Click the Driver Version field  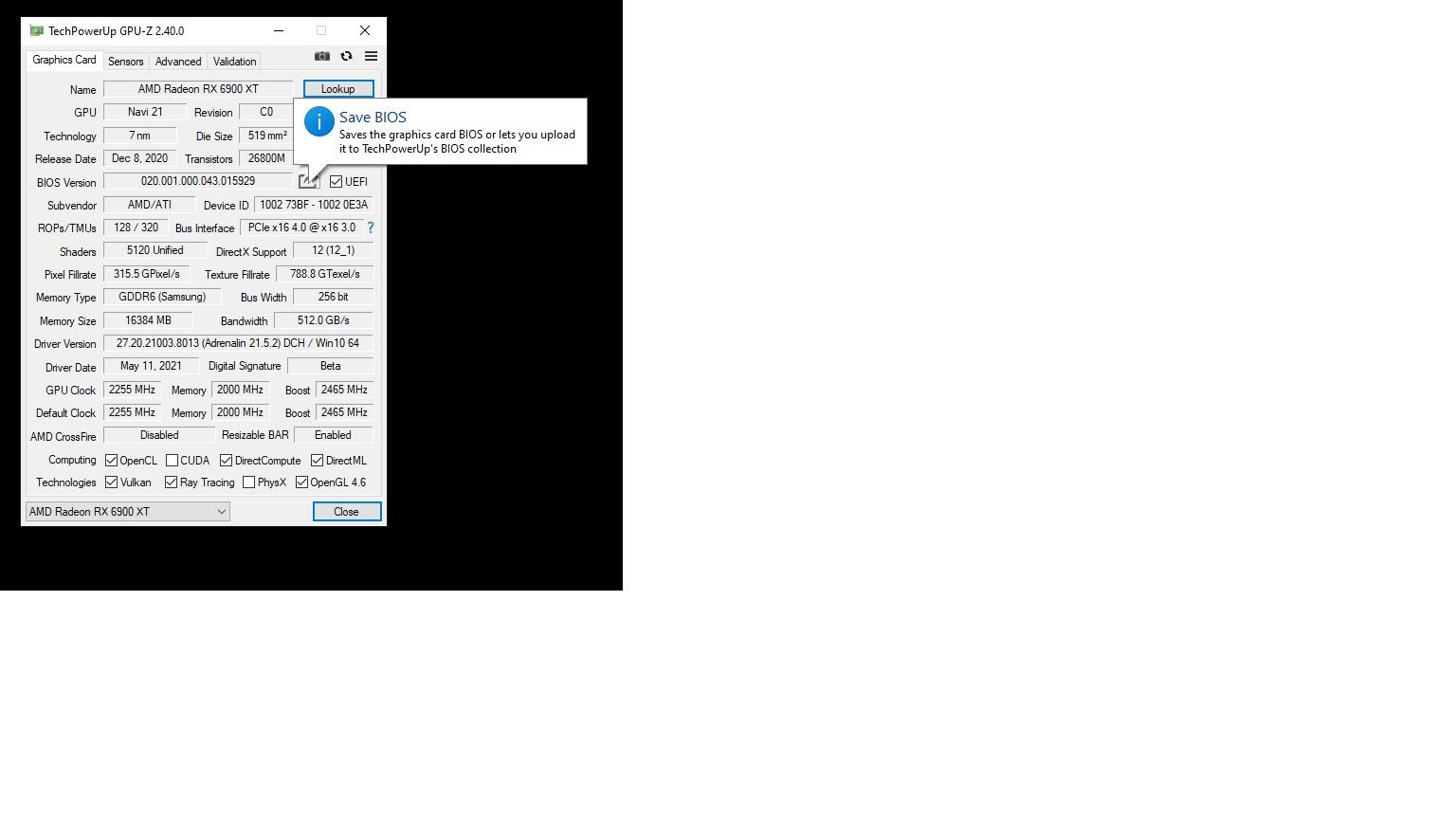[238, 343]
